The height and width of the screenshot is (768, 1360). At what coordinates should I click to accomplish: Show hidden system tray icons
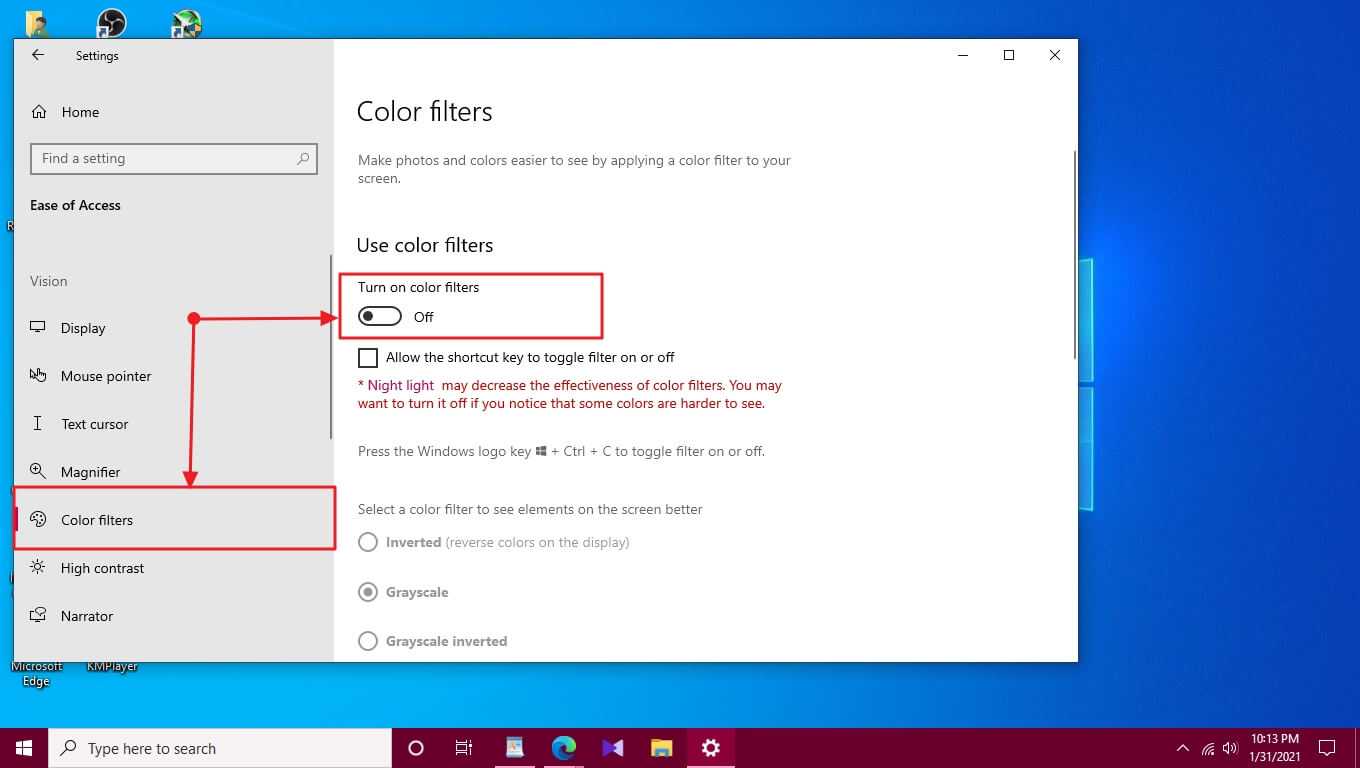point(1182,748)
